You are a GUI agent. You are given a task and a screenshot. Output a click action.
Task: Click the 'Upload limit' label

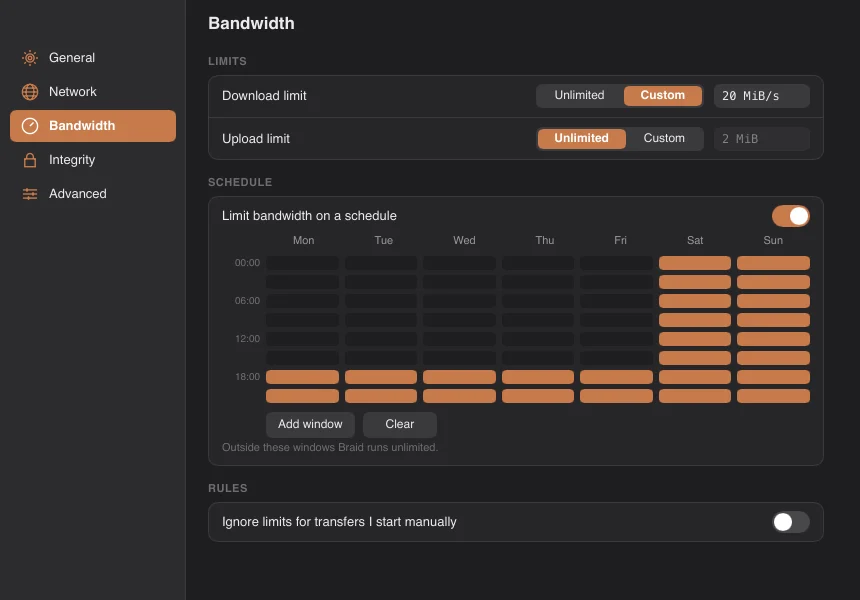[256, 139]
